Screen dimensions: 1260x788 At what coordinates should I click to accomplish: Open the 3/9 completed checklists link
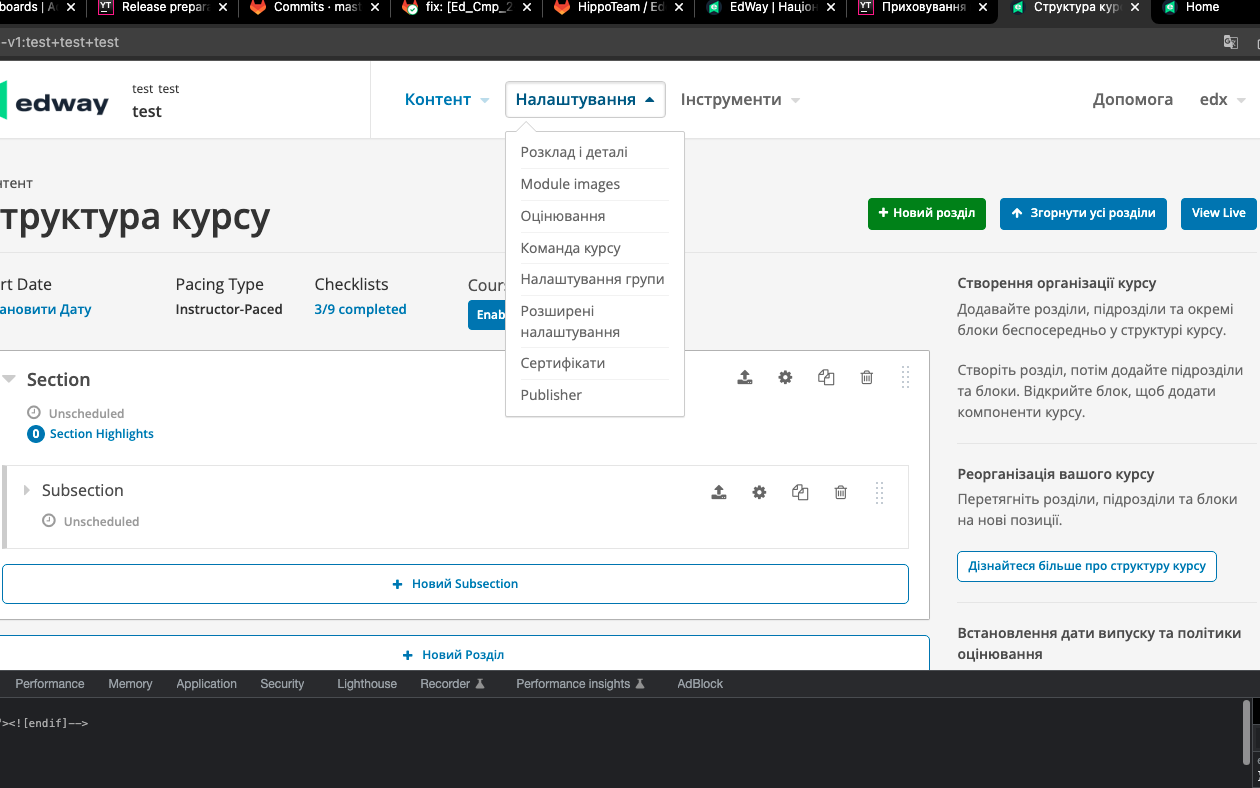pos(360,310)
